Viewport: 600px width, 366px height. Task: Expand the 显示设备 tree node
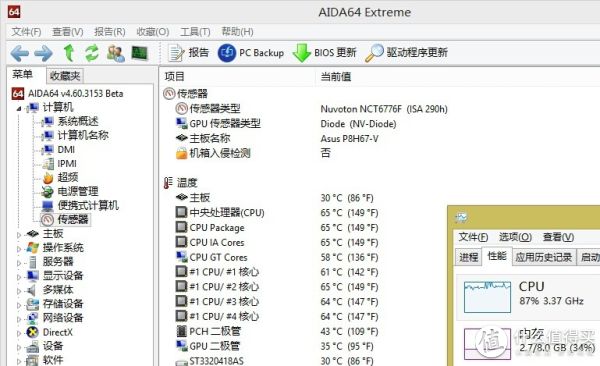point(19,277)
